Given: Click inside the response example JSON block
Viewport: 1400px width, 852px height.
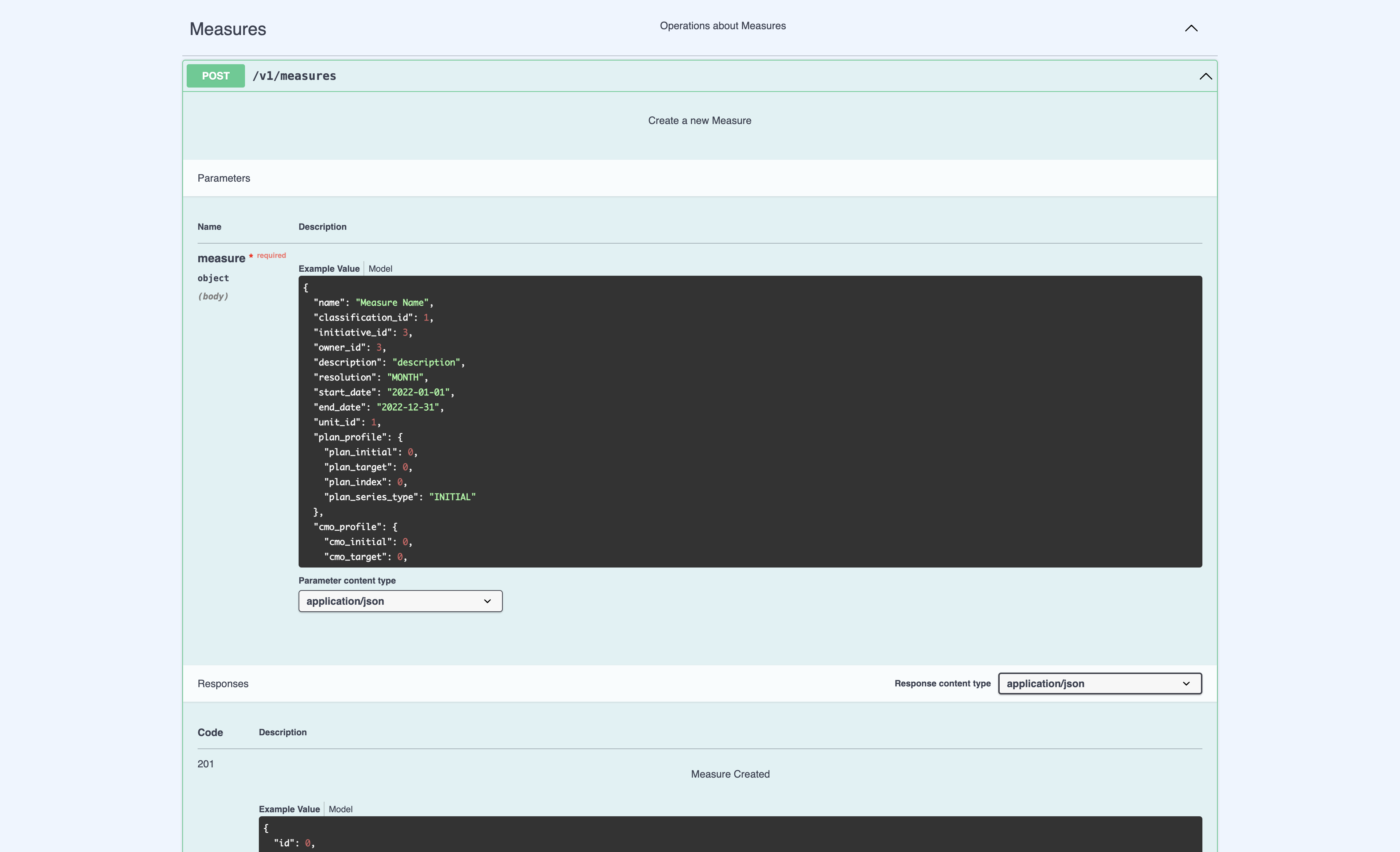Looking at the screenshot, I should click(730, 834).
